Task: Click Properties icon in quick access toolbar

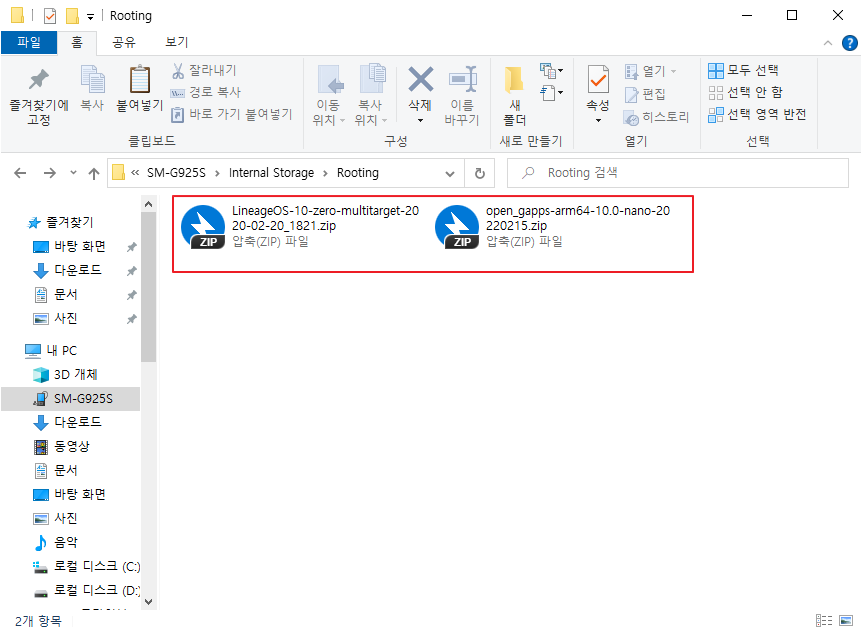Action: (x=50, y=16)
